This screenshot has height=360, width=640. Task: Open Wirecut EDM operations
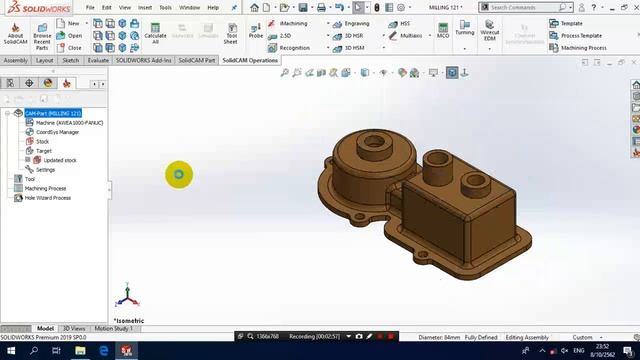[x=489, y=31]
